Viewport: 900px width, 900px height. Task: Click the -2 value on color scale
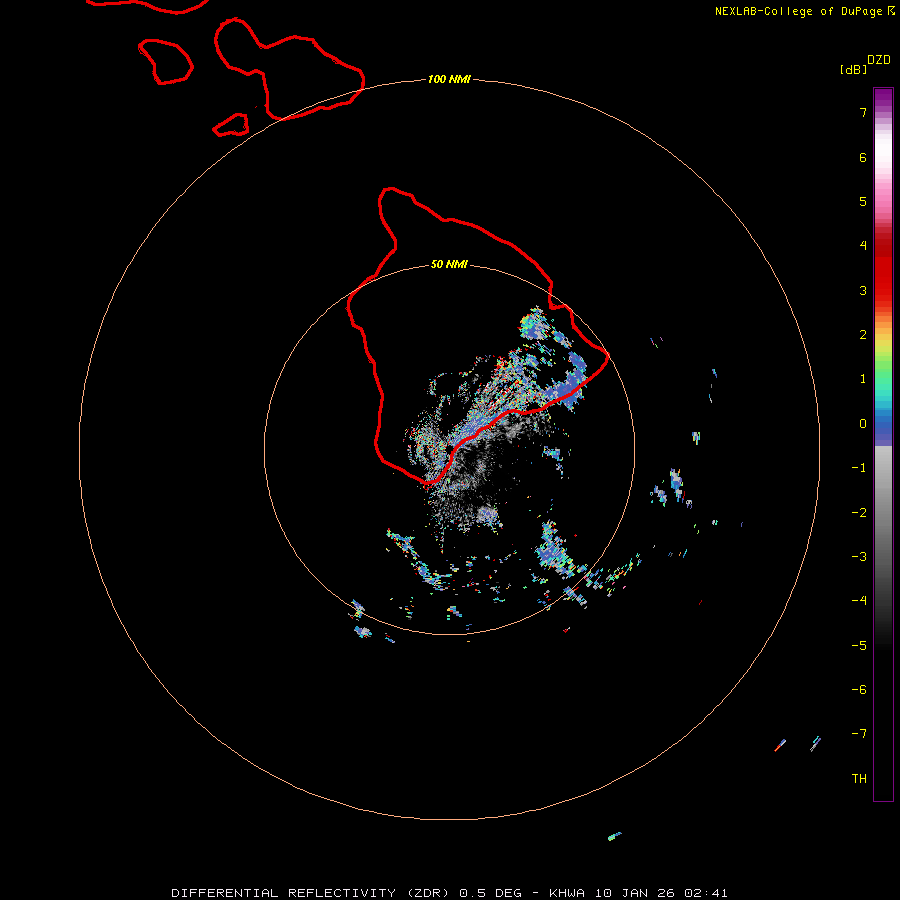point(859,513)
